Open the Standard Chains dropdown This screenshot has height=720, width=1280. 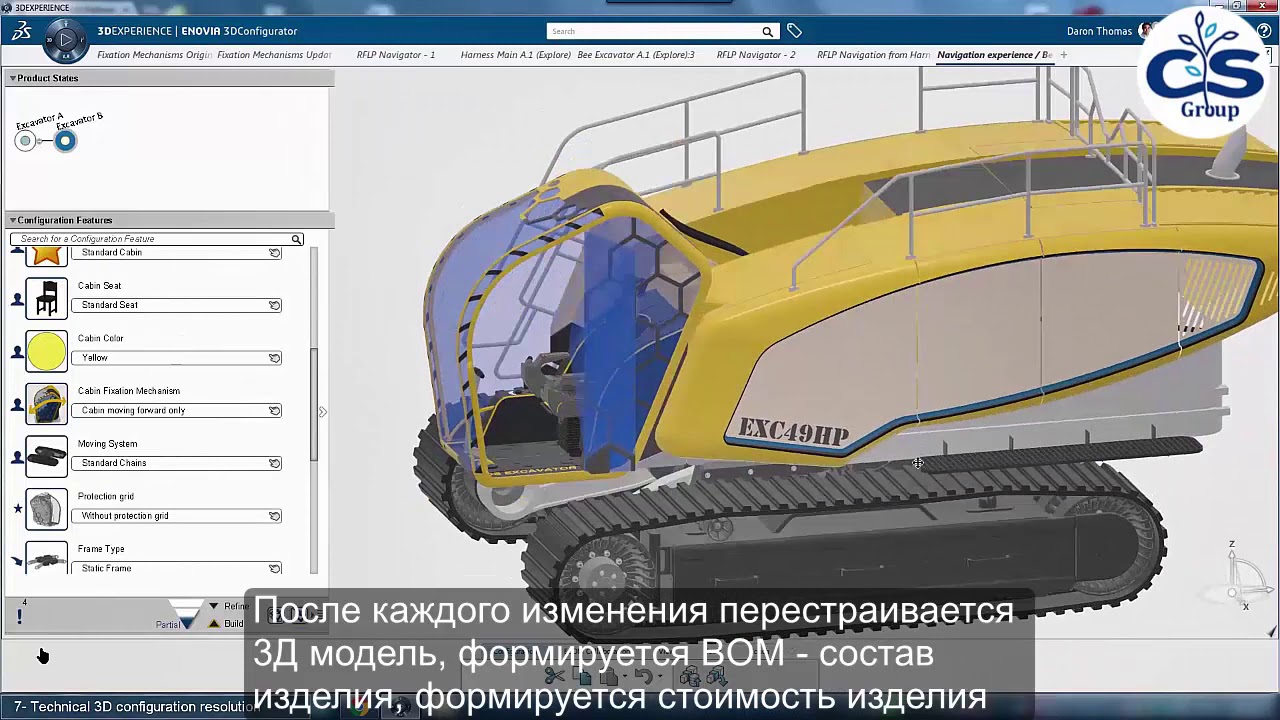coord(176,463)
